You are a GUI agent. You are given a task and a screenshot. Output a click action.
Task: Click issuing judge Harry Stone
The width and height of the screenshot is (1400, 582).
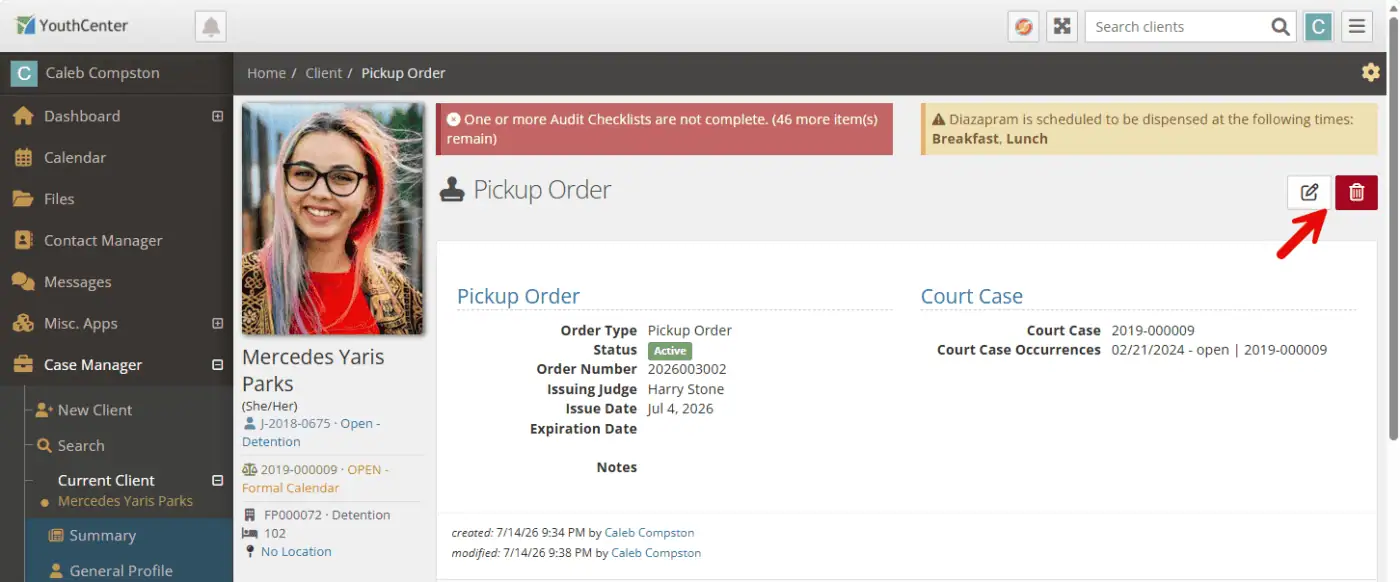pyautogui.click(x=686, y=389)
